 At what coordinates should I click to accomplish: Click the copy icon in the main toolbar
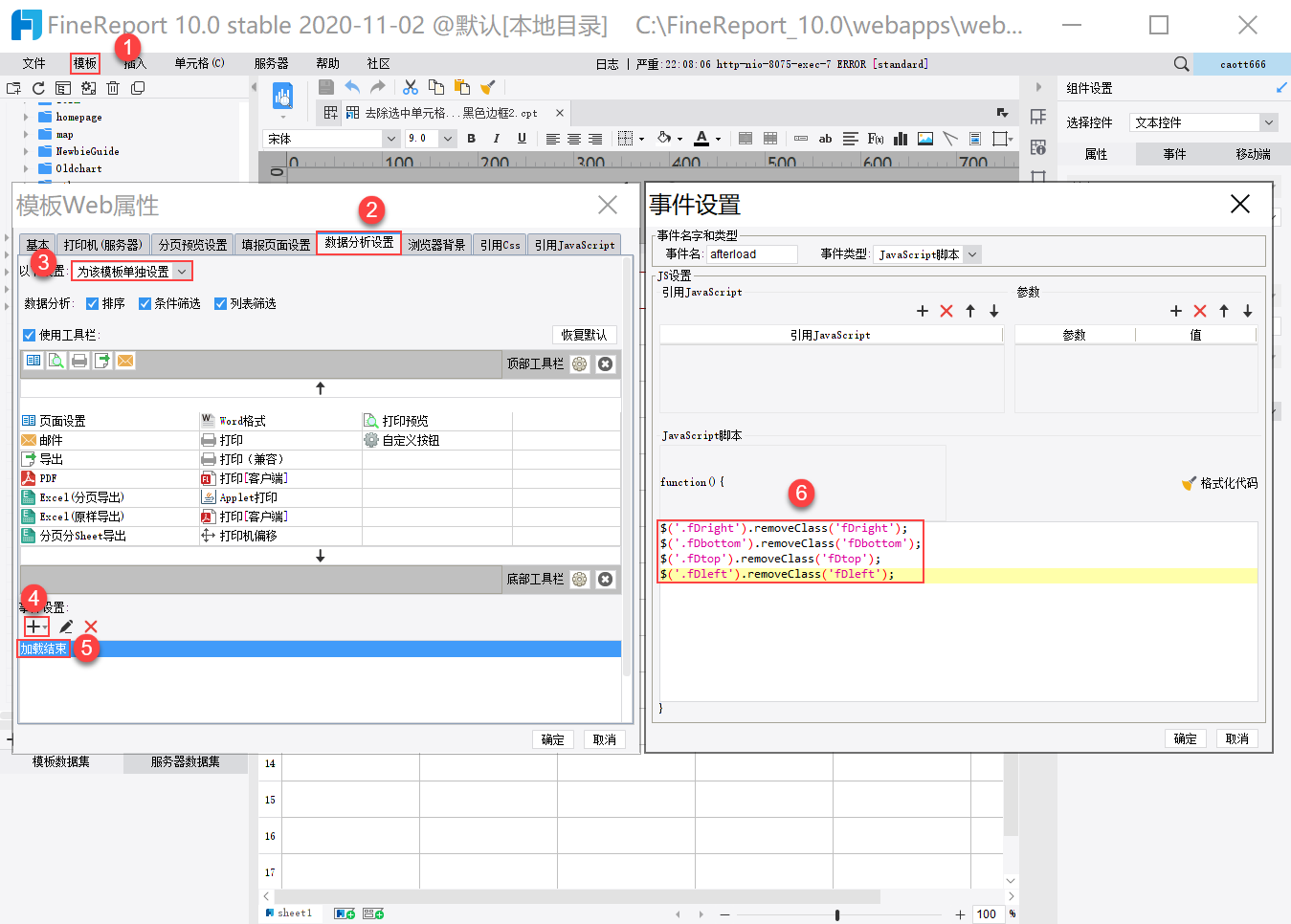(x=436, y=87)
